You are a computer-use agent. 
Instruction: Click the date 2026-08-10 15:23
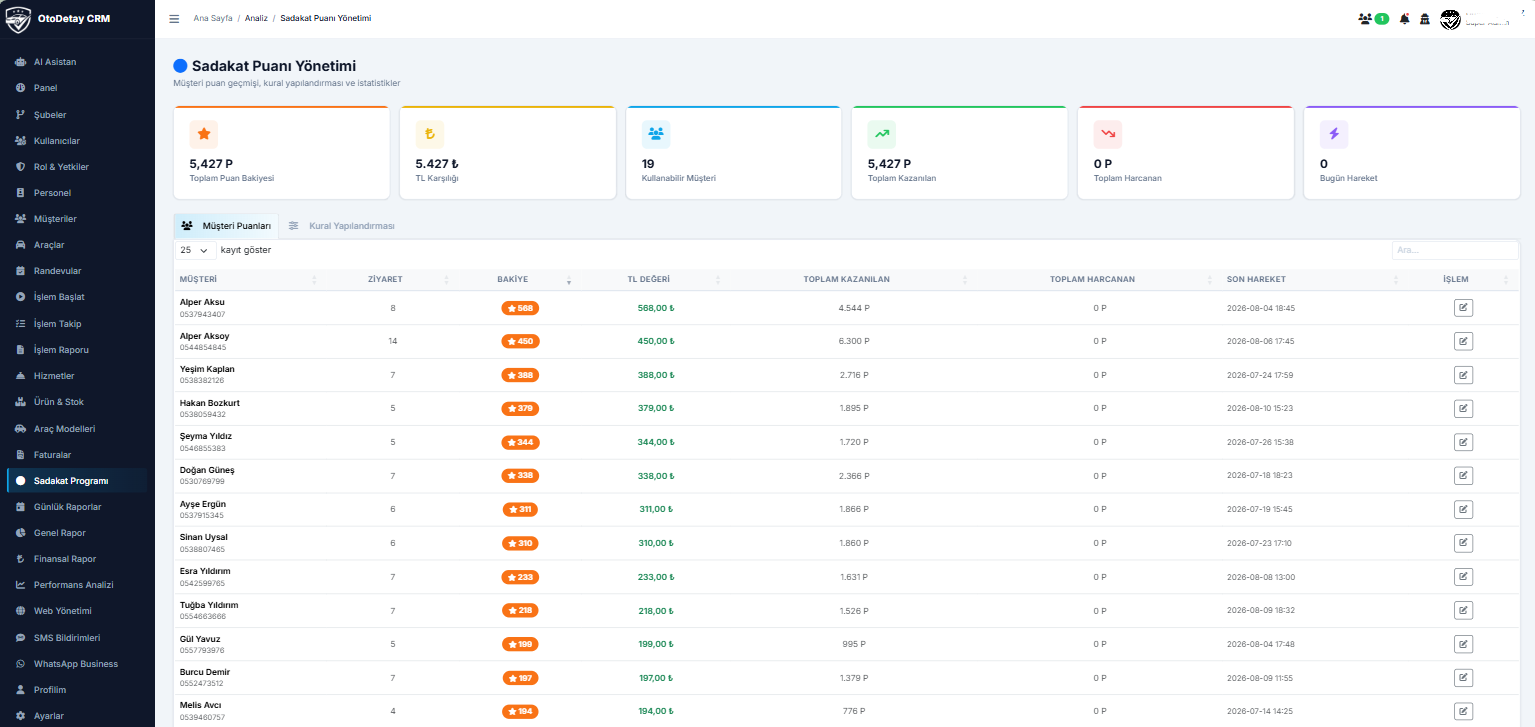1260,408
